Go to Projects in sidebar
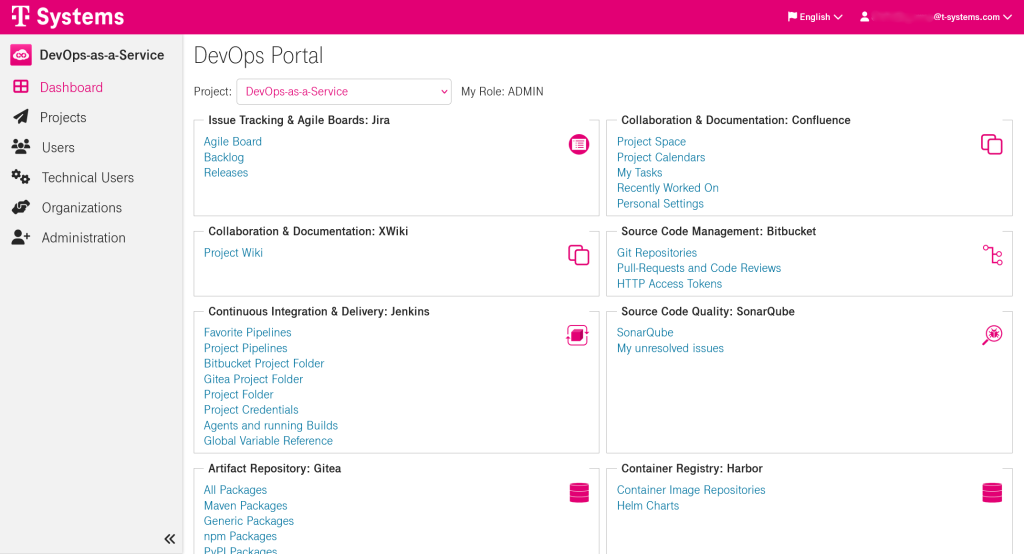1024x554 pixels. (63, 117)
